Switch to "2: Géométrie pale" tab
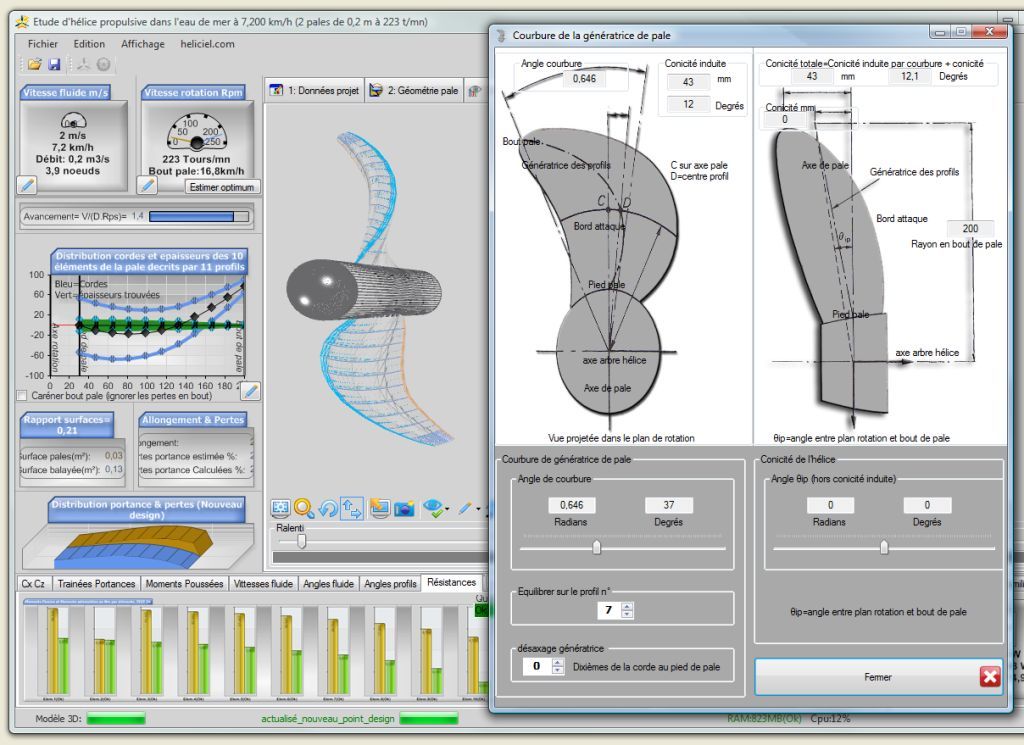The width and height of the screenshot is (1024, 745). tap(414, 90)
